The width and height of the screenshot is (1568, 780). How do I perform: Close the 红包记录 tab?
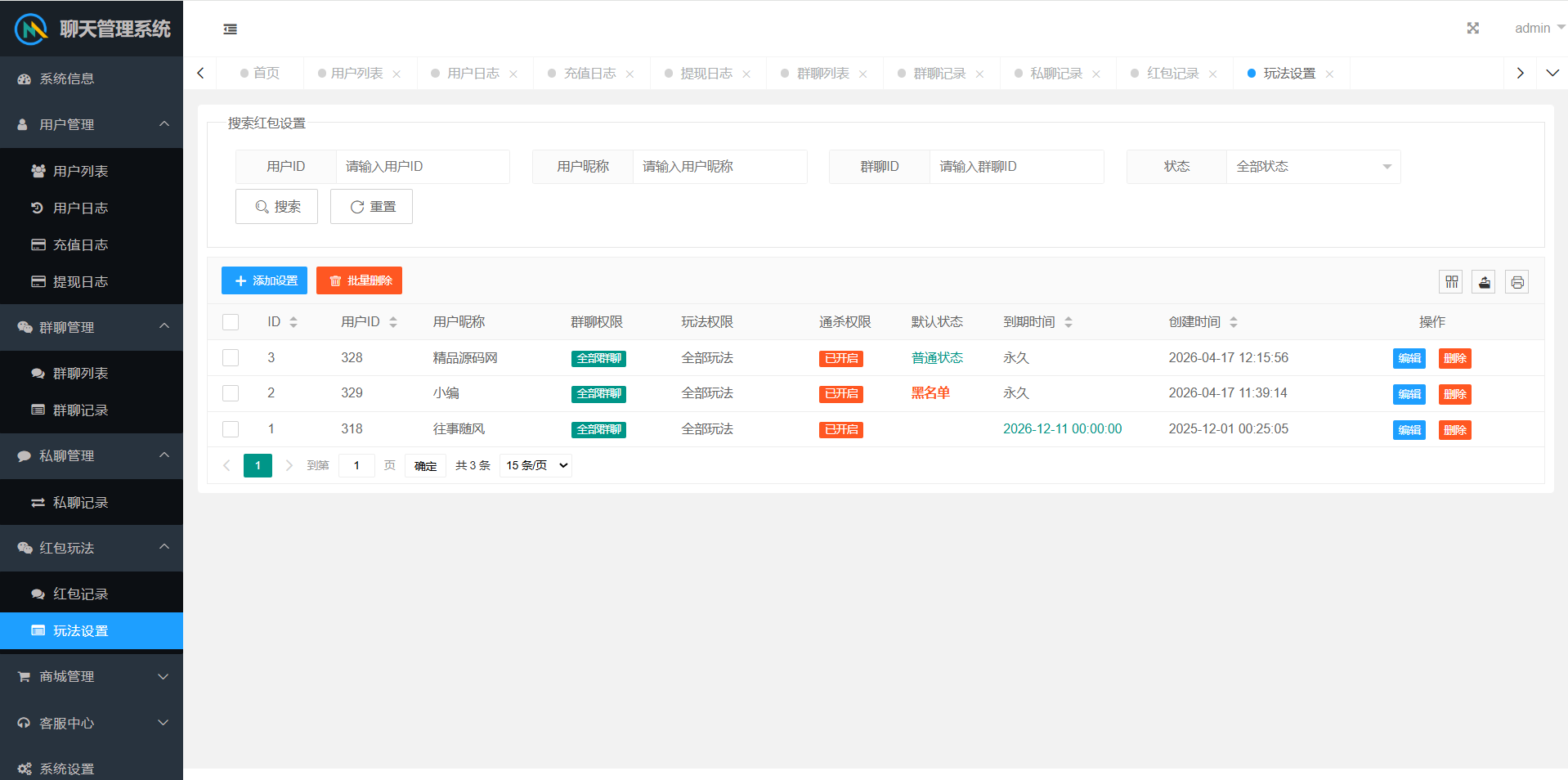click(1212, 74)
